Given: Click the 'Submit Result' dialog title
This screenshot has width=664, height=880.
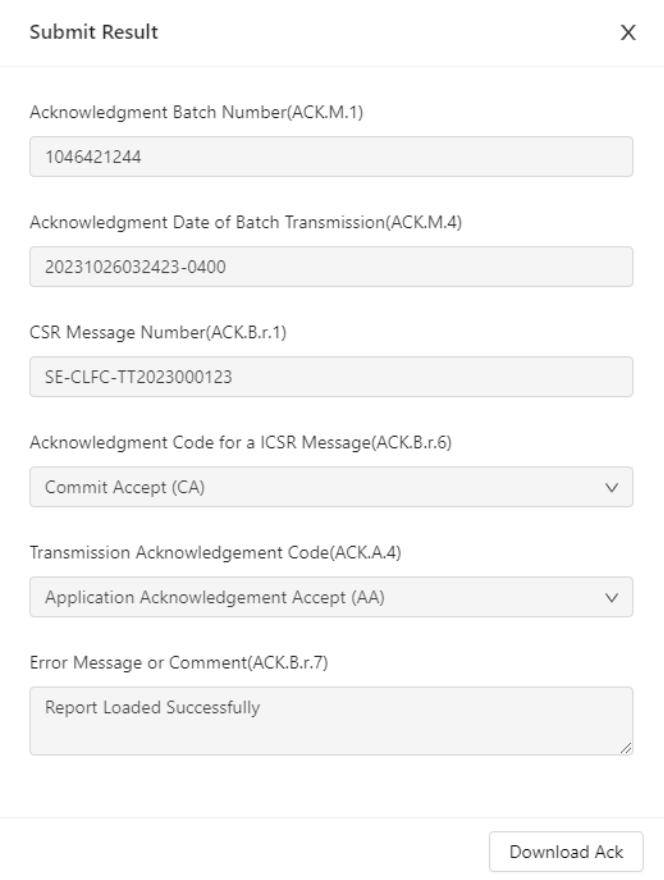Looking at the screenshot, I should tap(93, 33).
